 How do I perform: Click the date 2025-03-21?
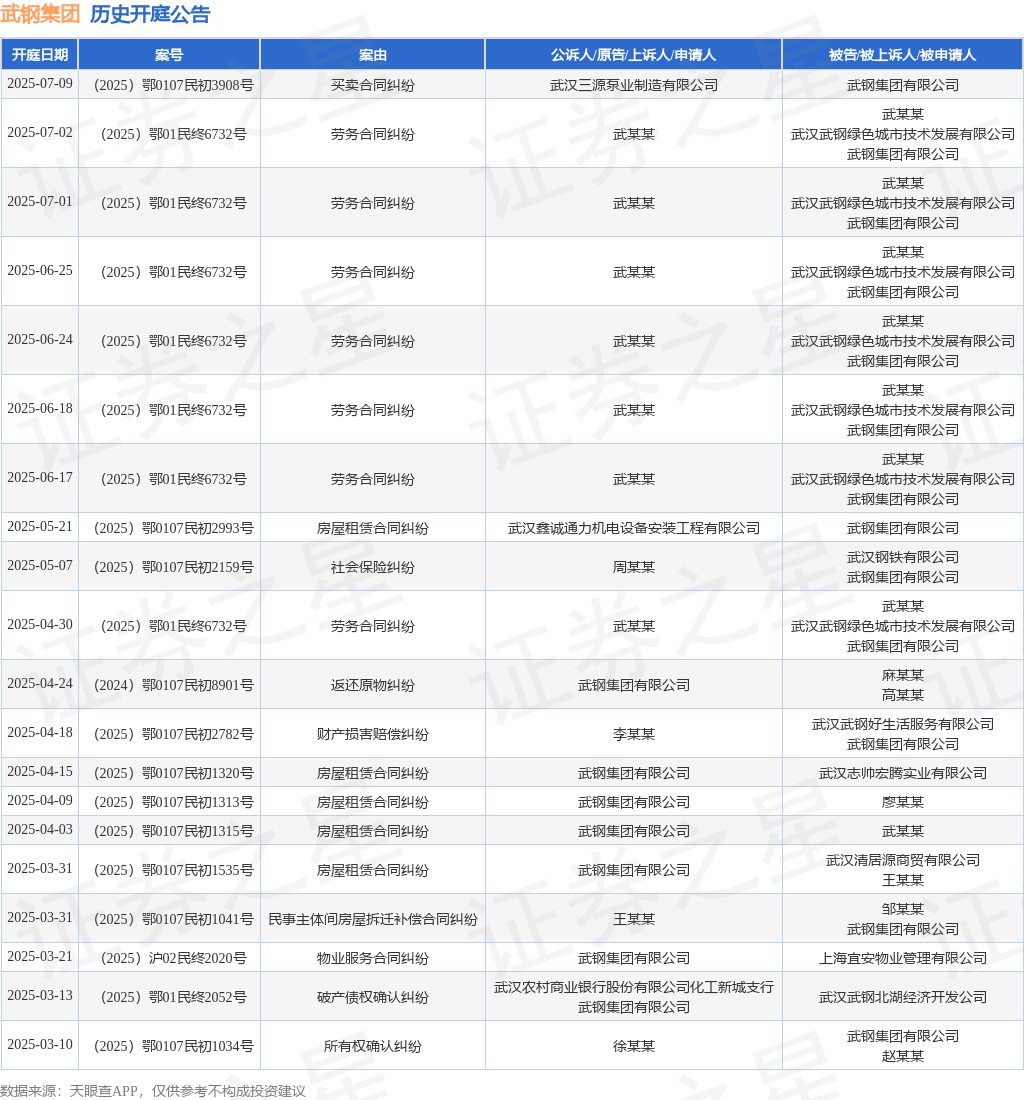point(40,957)
